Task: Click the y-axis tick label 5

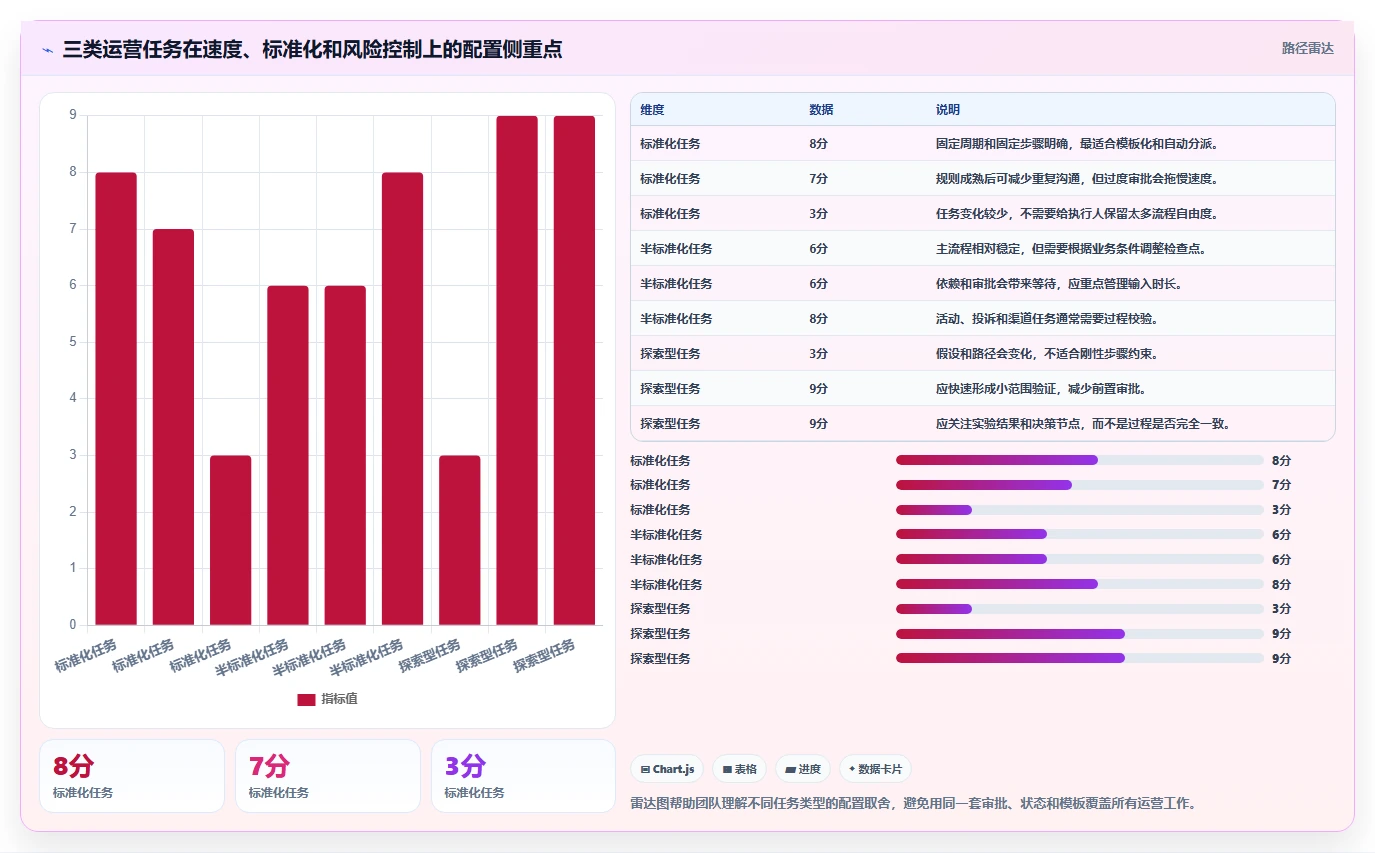Action: [x=72, y=342]
